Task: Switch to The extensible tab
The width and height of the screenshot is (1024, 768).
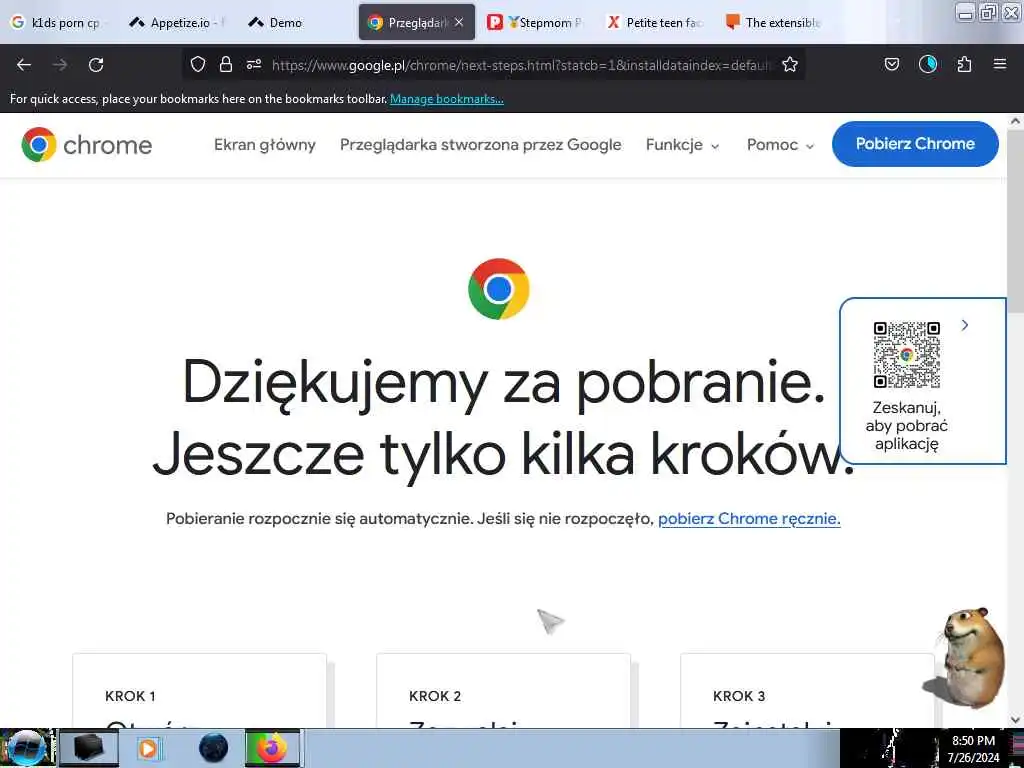Action: tap(774, 22)
